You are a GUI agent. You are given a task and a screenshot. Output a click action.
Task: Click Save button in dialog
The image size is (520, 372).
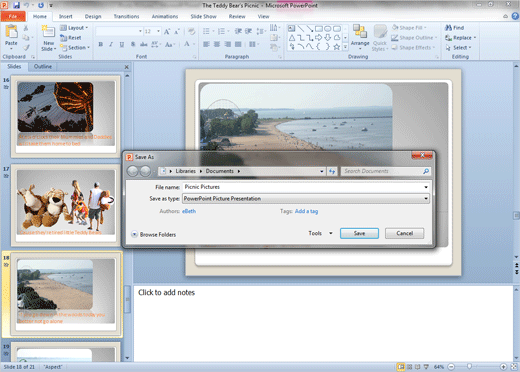(359, 233)
